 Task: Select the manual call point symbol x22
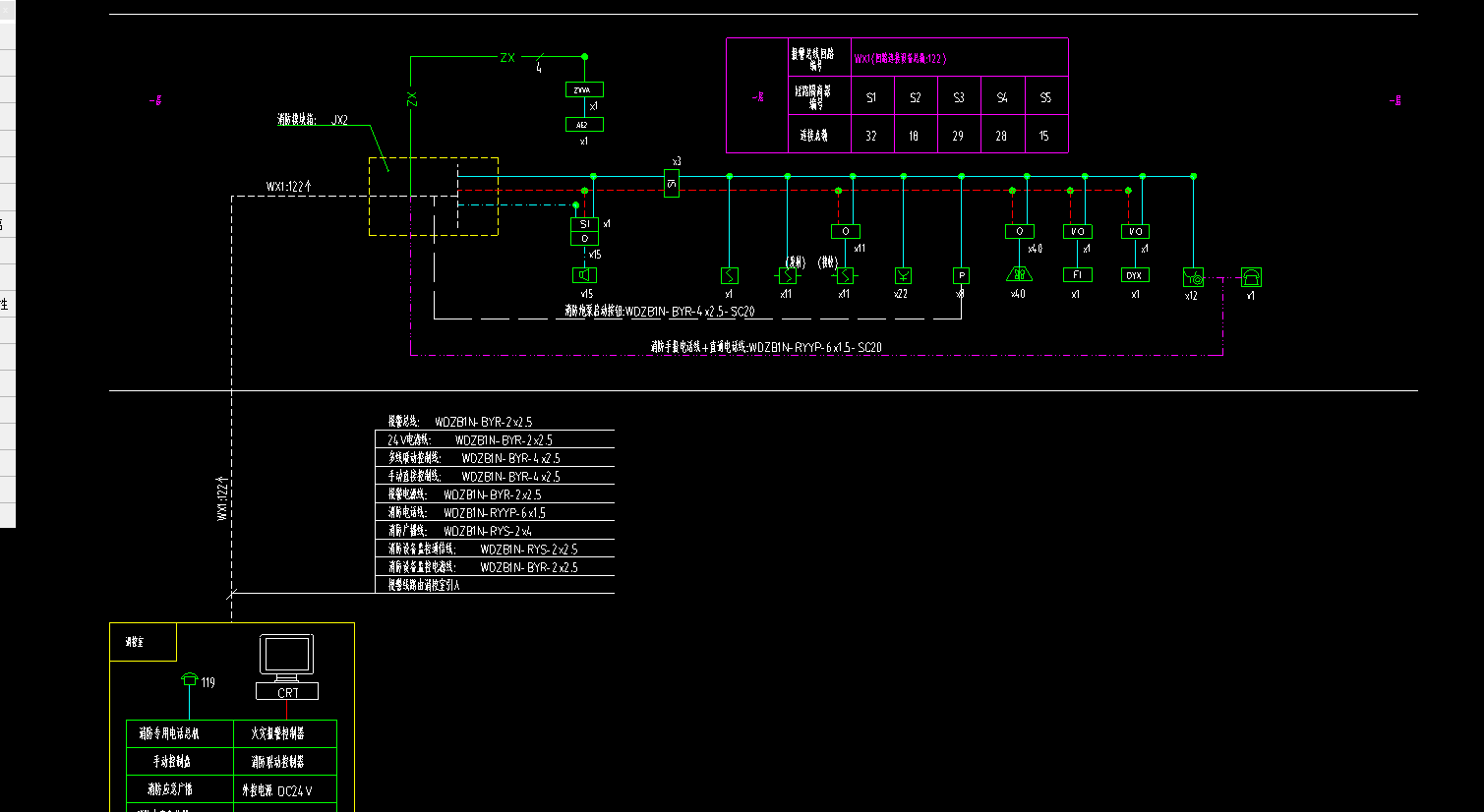click(x=903, y=276)
